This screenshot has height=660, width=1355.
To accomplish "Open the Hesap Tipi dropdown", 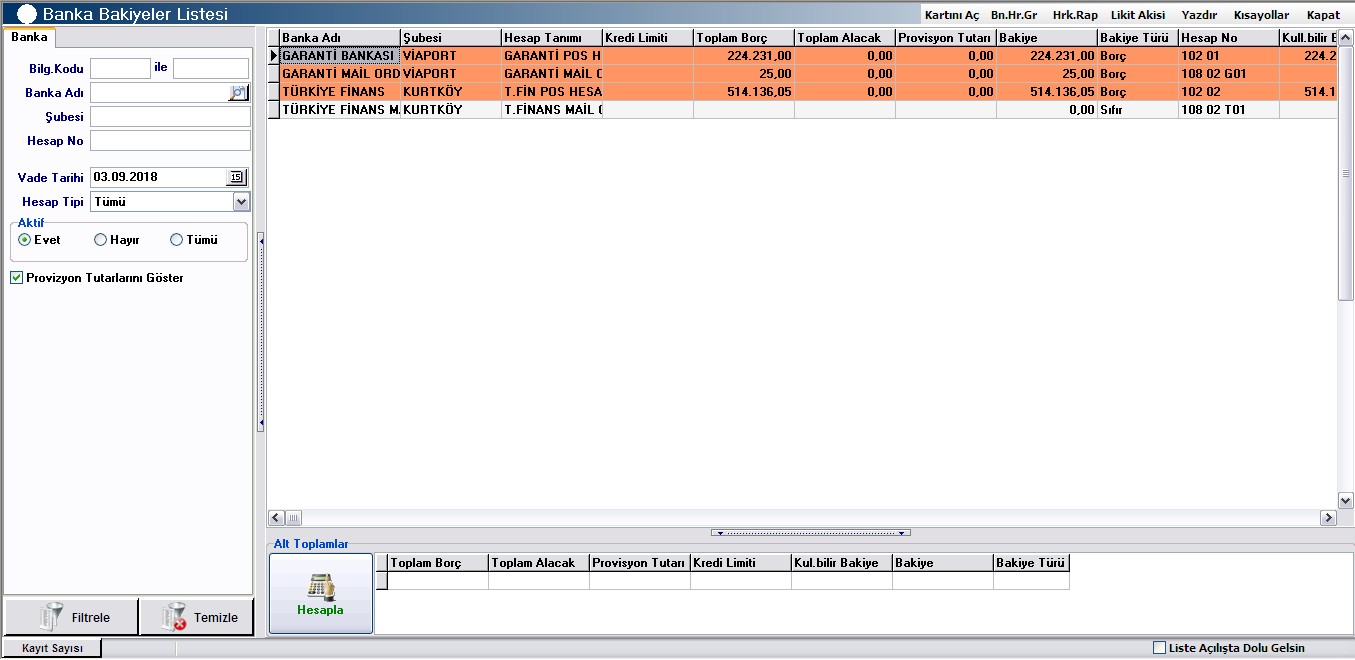I will coord(241,202).
